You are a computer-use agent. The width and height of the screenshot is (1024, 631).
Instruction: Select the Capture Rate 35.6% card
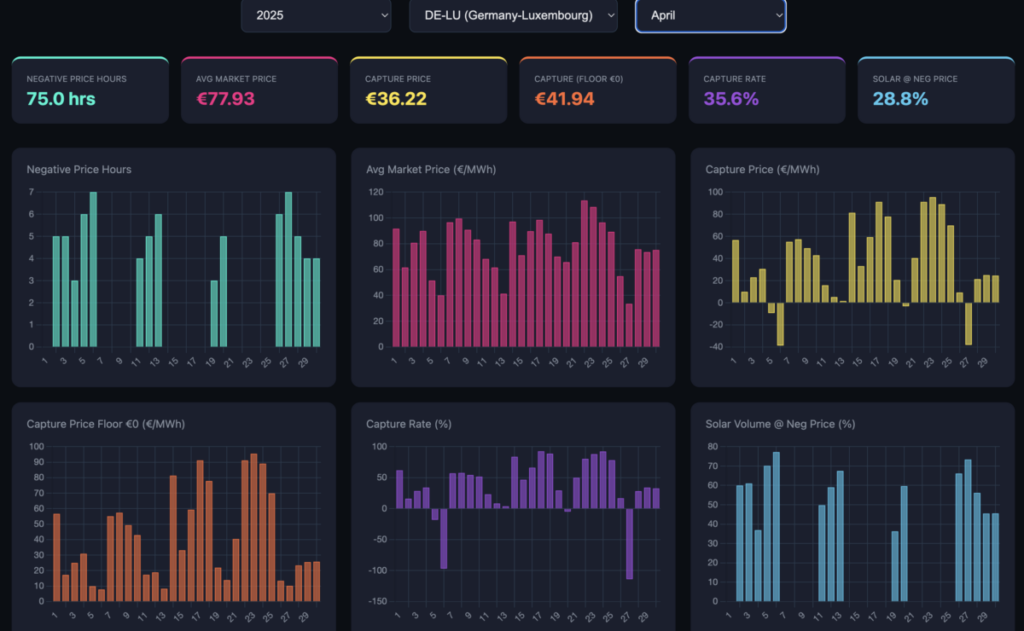tap(766, 89)
